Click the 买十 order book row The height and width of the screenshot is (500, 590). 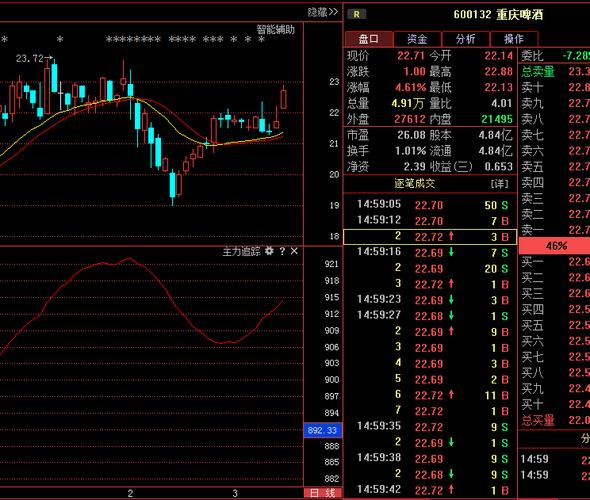tap(555, 404)
